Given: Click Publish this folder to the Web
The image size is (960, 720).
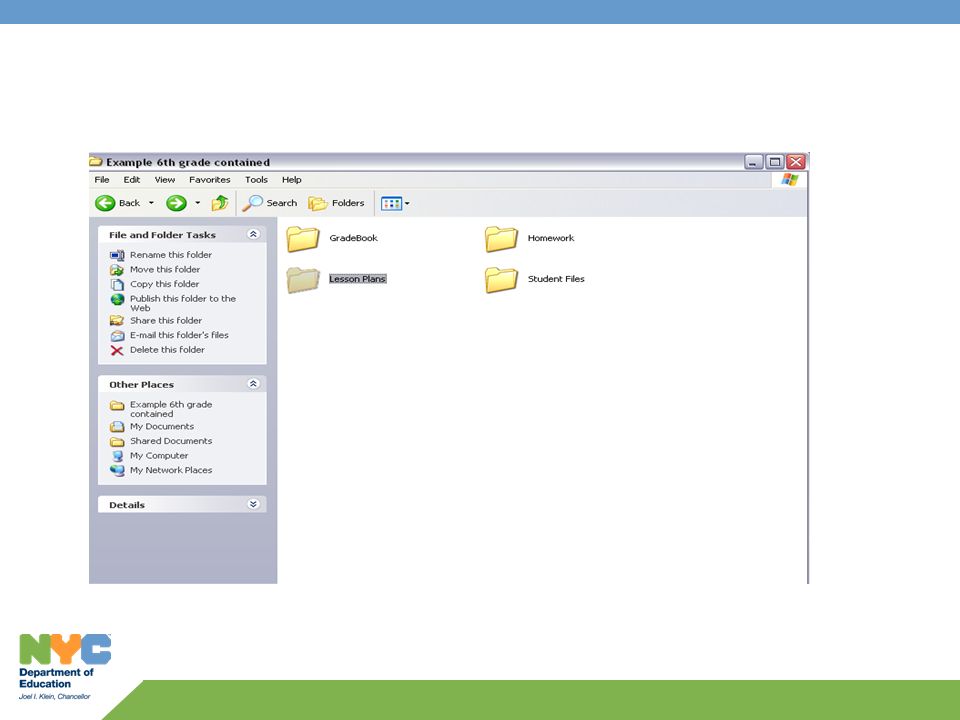Looking at the screenshot, I should pyautogui.click(x=182, y=303).
